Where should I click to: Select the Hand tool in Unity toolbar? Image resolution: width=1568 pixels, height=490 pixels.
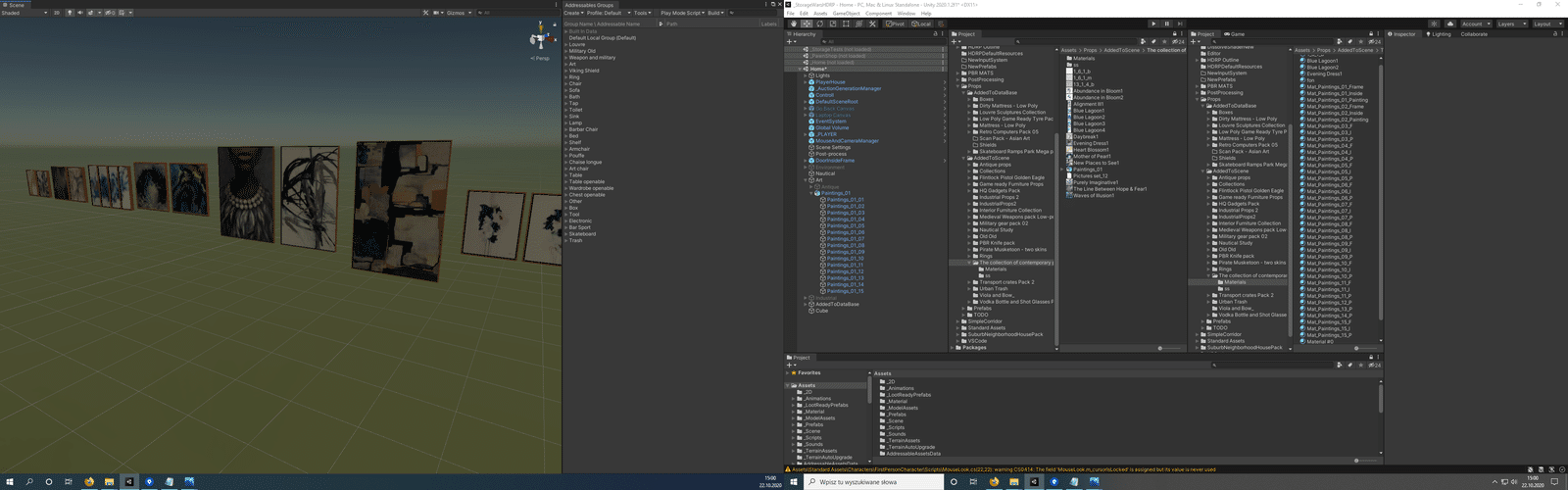(794, 24)
